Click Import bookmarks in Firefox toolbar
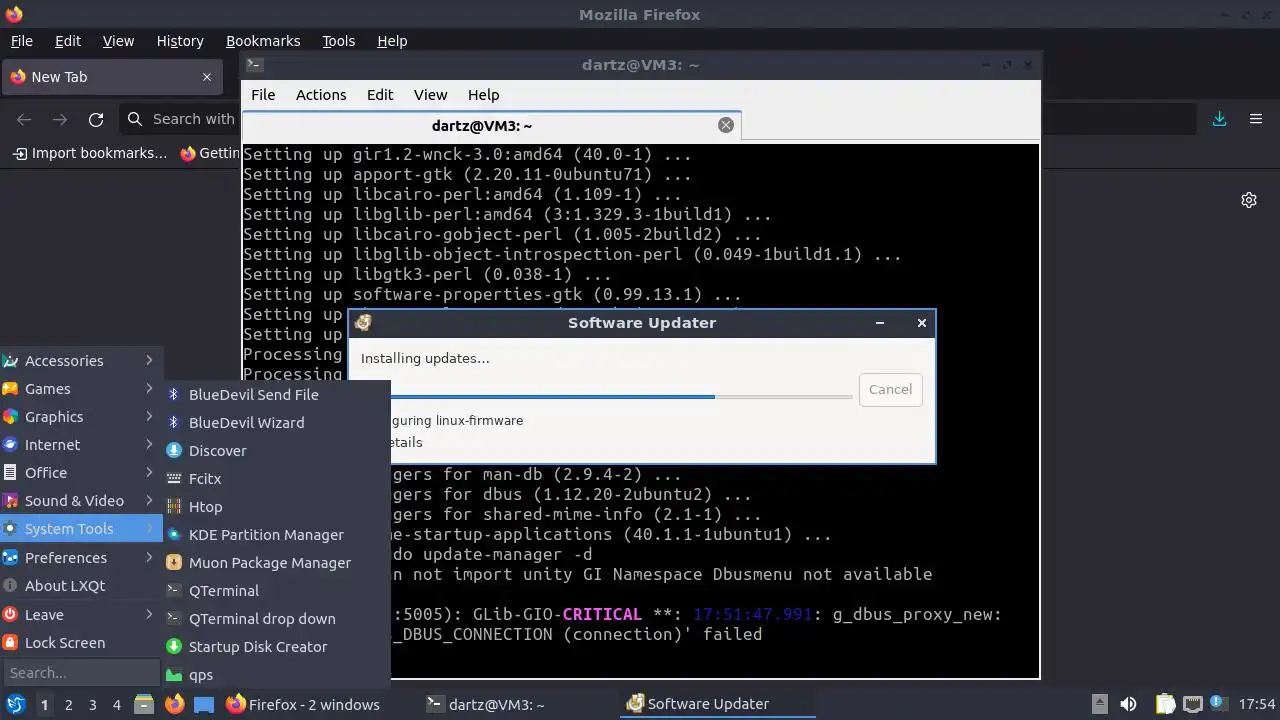 (x=90, y=153)
